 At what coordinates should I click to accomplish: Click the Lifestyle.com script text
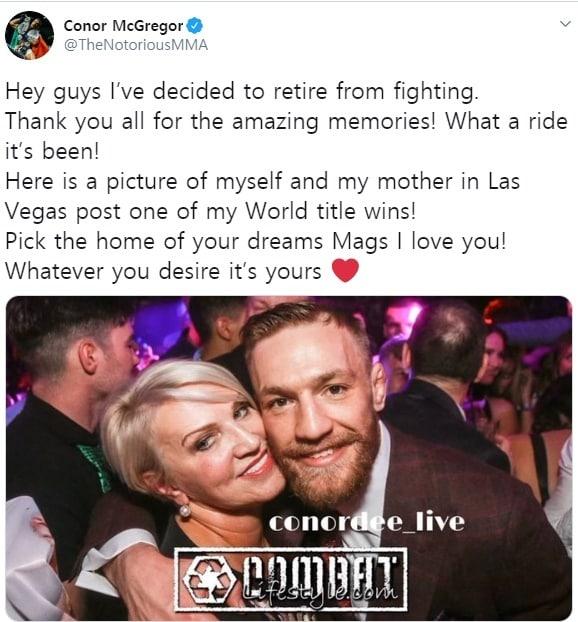pos(321,593)
